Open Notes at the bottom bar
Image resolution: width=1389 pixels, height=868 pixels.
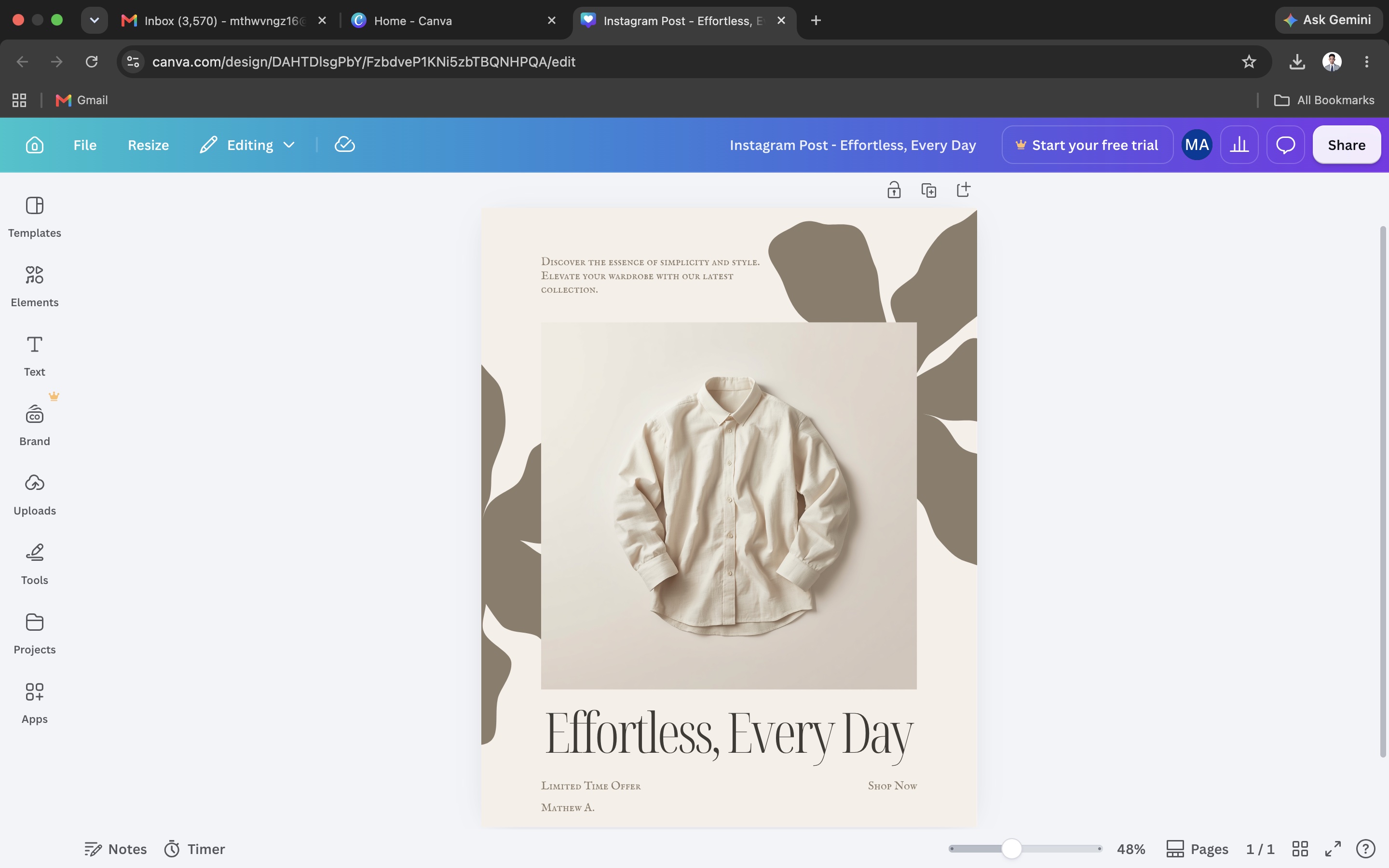115,849
